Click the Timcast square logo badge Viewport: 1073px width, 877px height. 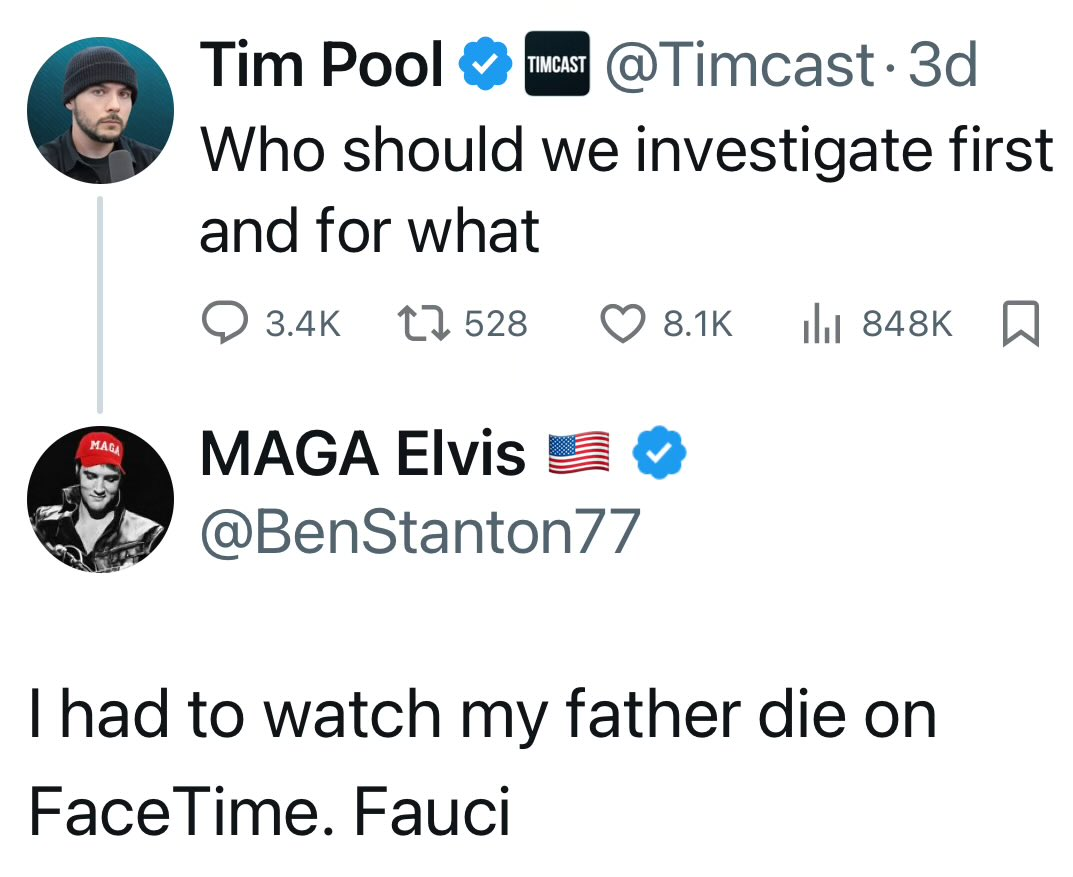coord(556,66)
